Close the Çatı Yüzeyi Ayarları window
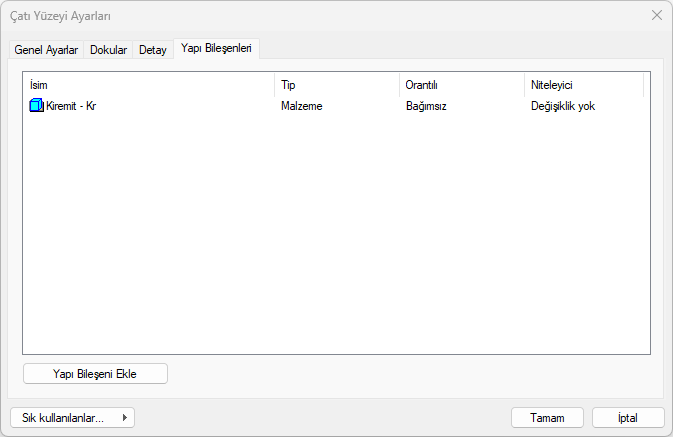The height and width of the screenshot is (437, 673). click(x=656, y=15)
